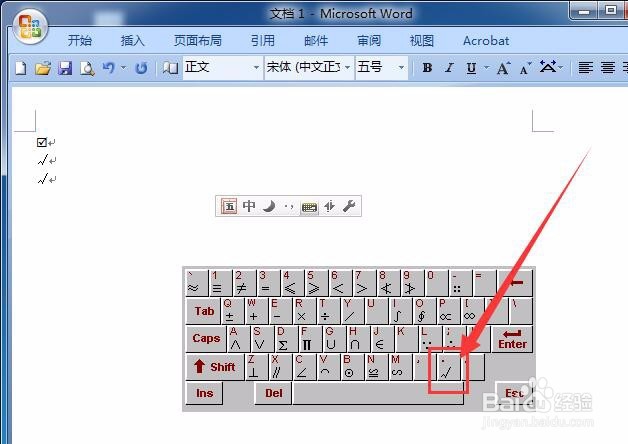Click the F key with Π symbol
Viewport: 628px width, 444px height.
pos(310,339)
